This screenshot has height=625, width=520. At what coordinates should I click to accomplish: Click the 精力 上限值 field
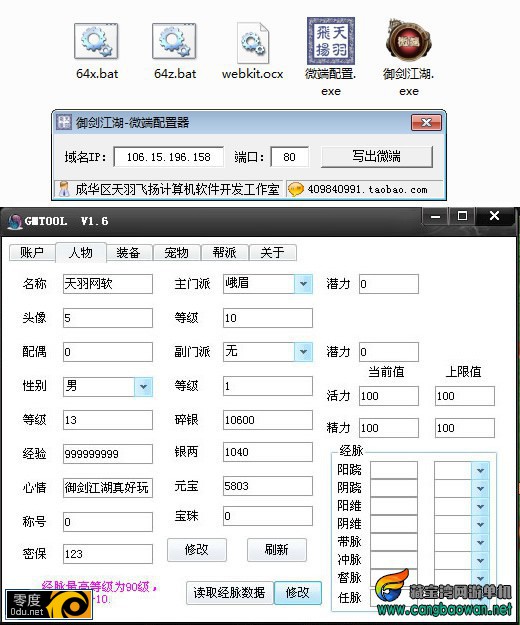(x=465, y=428)
